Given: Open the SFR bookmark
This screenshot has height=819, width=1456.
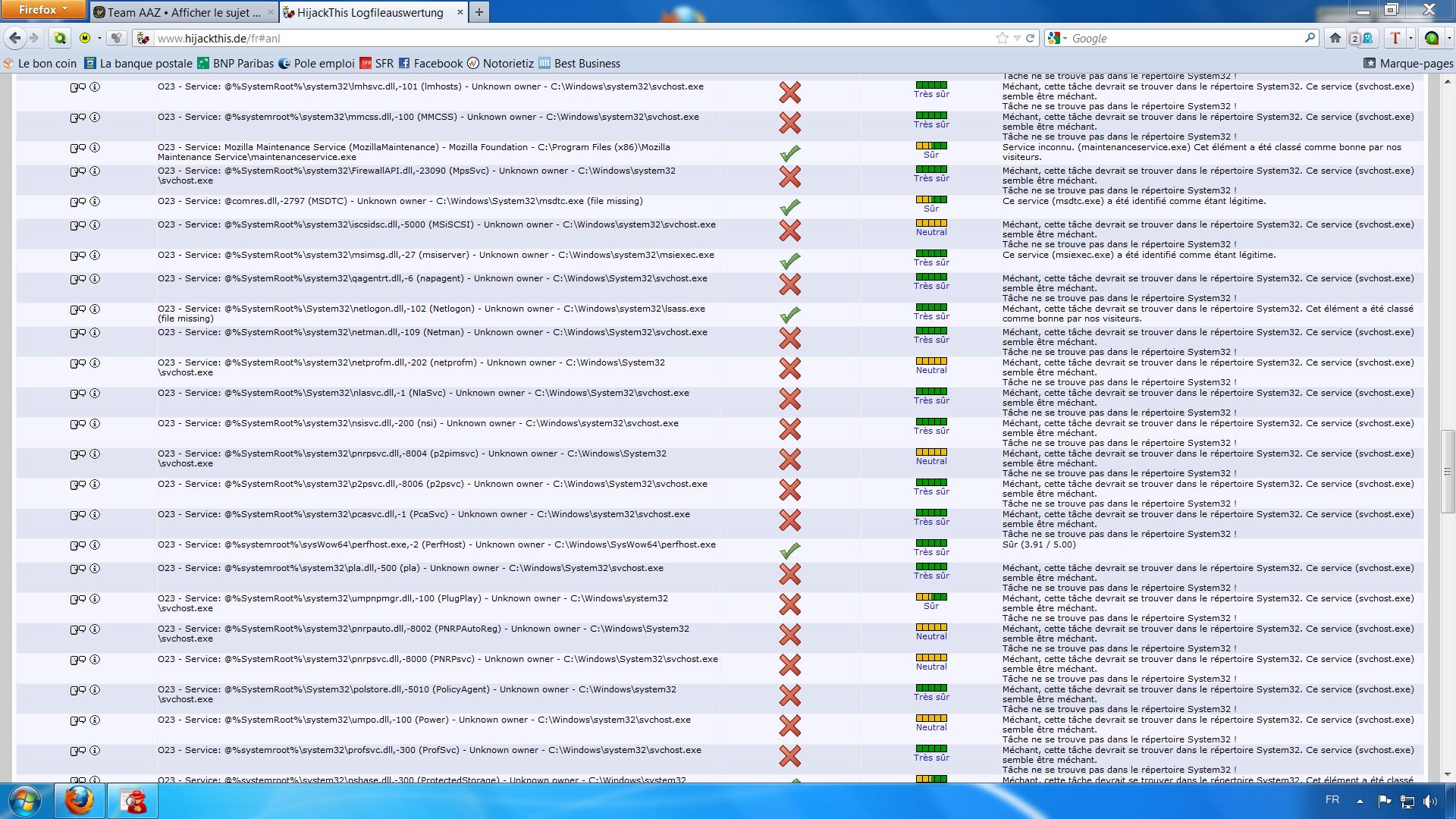Looking at the screenshot, I should (x=377, y=64).
